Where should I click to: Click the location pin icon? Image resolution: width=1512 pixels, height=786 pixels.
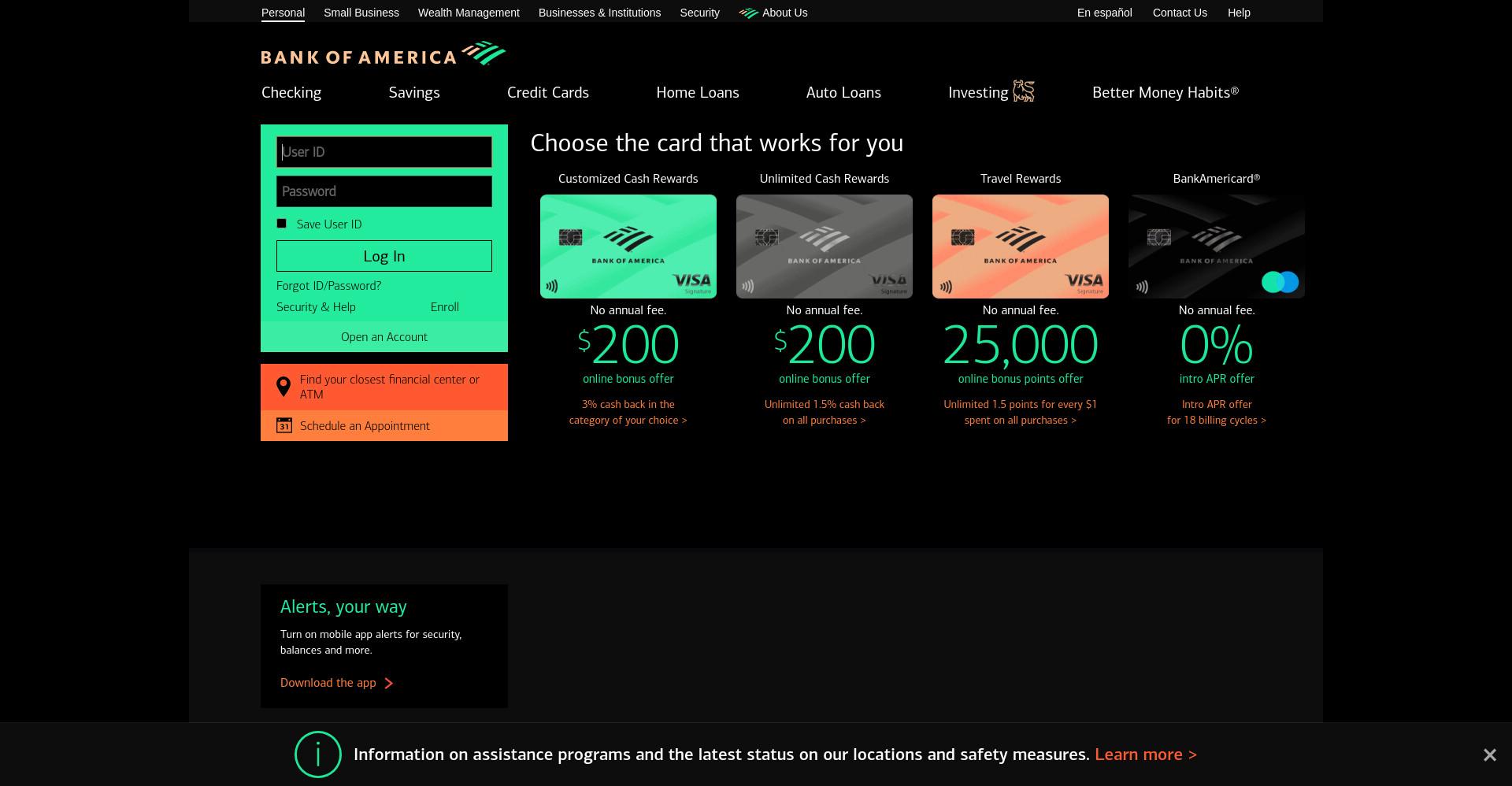[x=283, y=387]
